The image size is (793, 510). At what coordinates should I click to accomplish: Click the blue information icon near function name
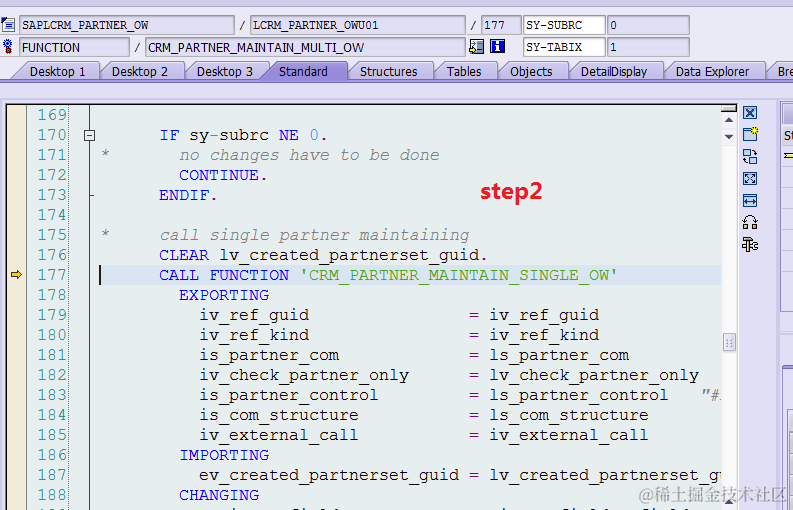coord(498,47)
